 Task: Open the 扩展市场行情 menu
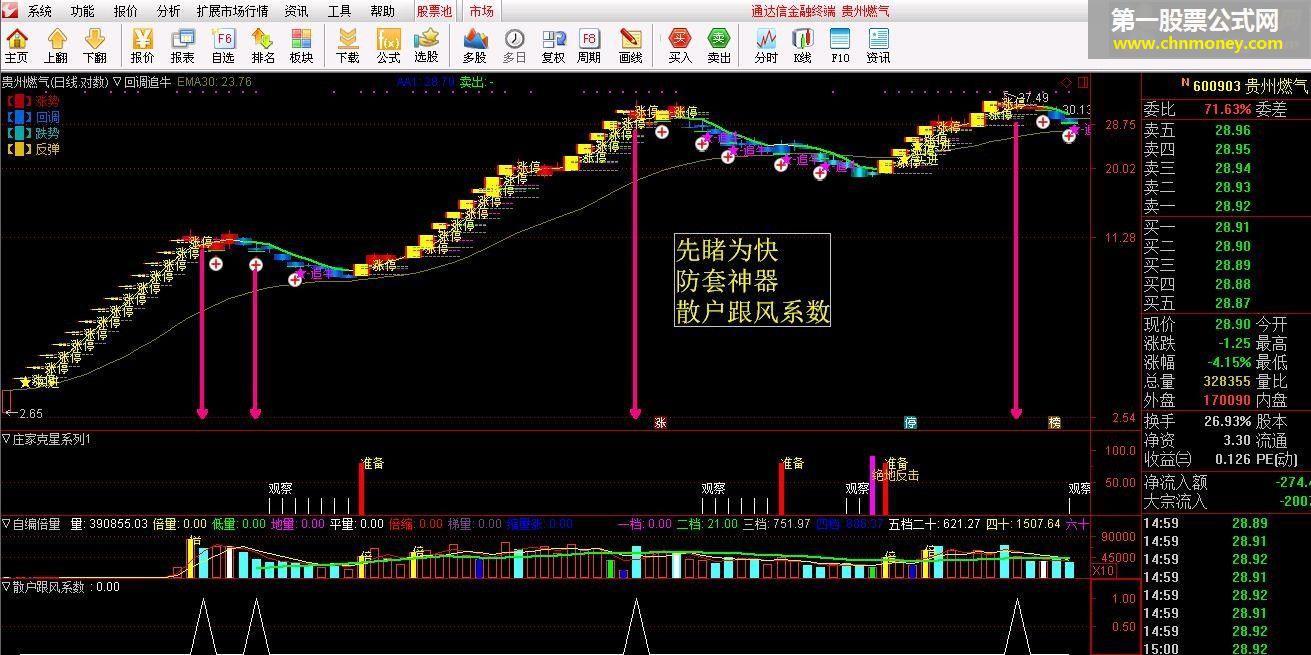click(232, 11)
